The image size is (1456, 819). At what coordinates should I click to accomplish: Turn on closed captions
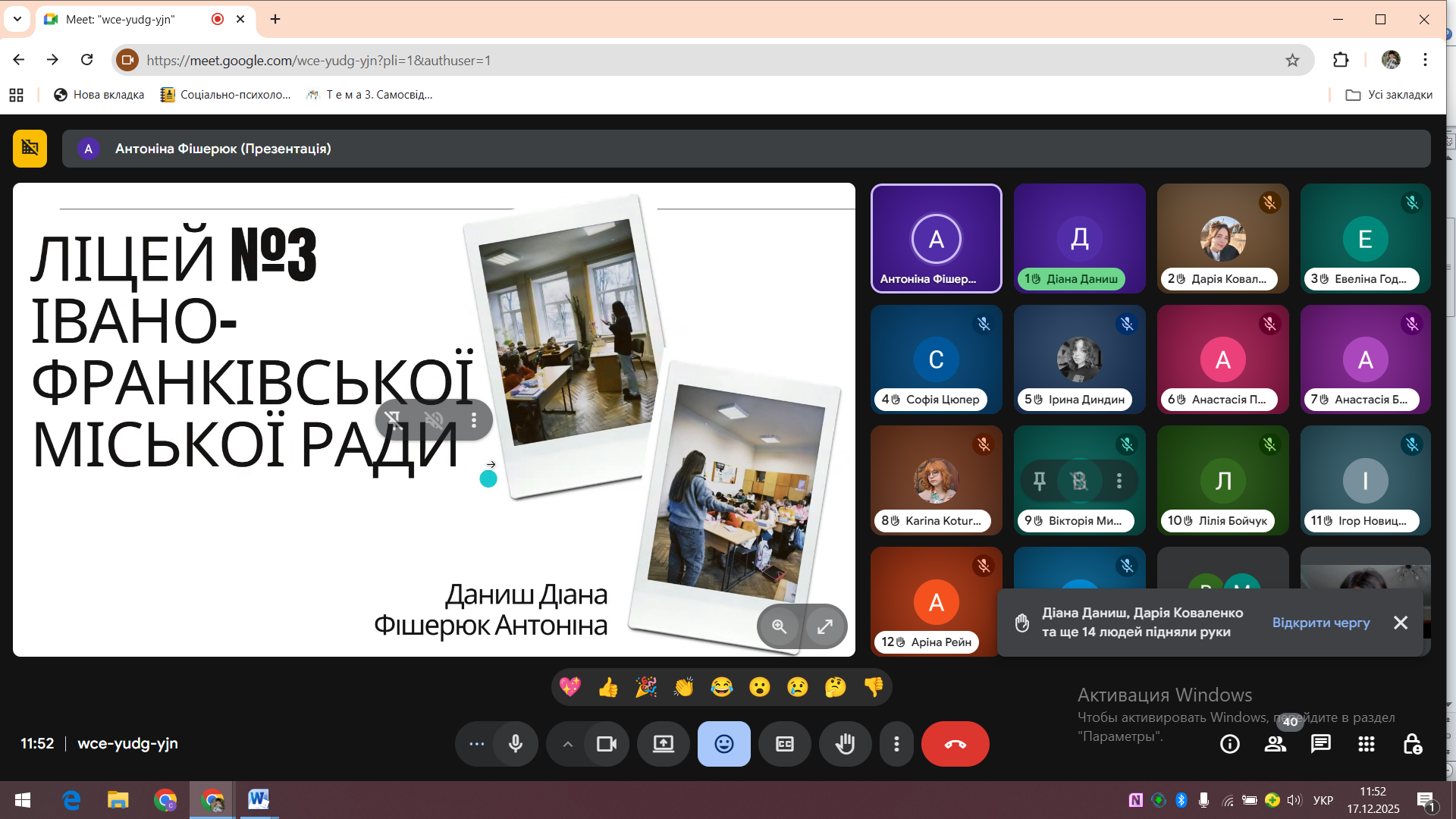click(x=785, y=744)
